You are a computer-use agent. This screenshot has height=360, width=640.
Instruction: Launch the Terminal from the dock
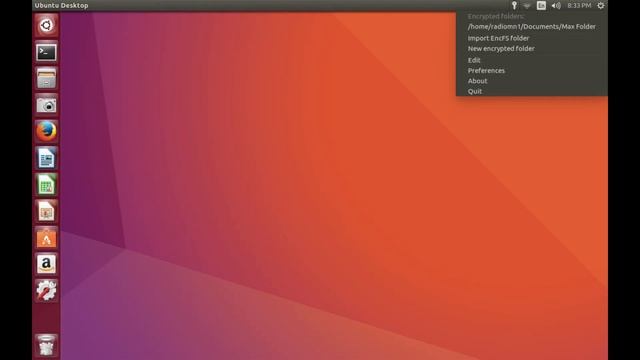tap(46, 52)
